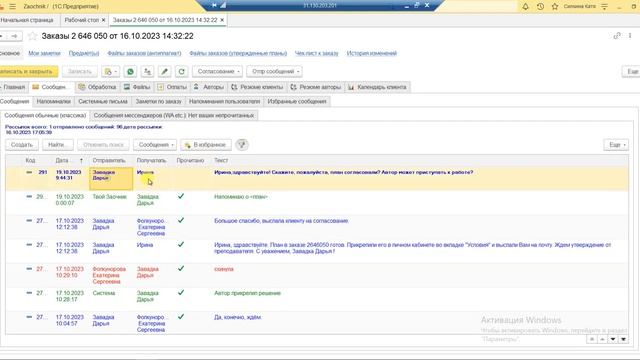
Task: Copy link to this order
Action: 617,36
